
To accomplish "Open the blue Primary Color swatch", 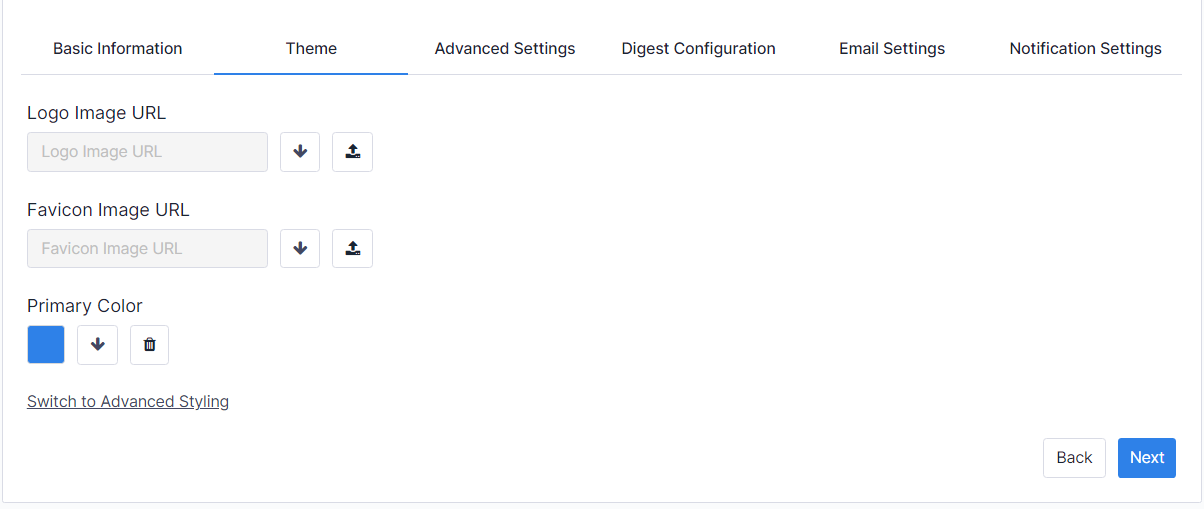I will [46, 345].
